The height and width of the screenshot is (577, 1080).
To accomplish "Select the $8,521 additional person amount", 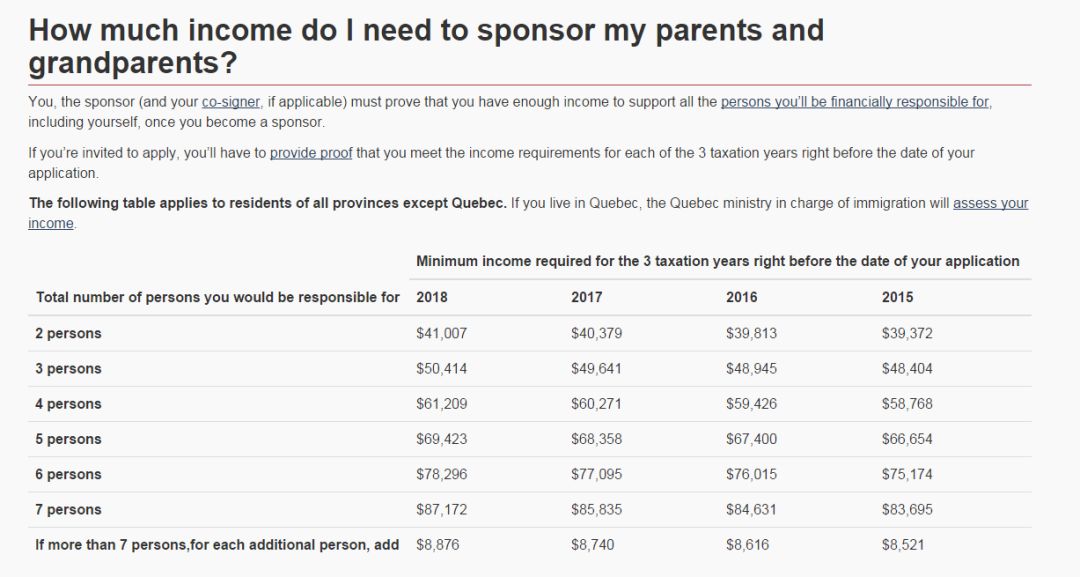I will 903,545.
